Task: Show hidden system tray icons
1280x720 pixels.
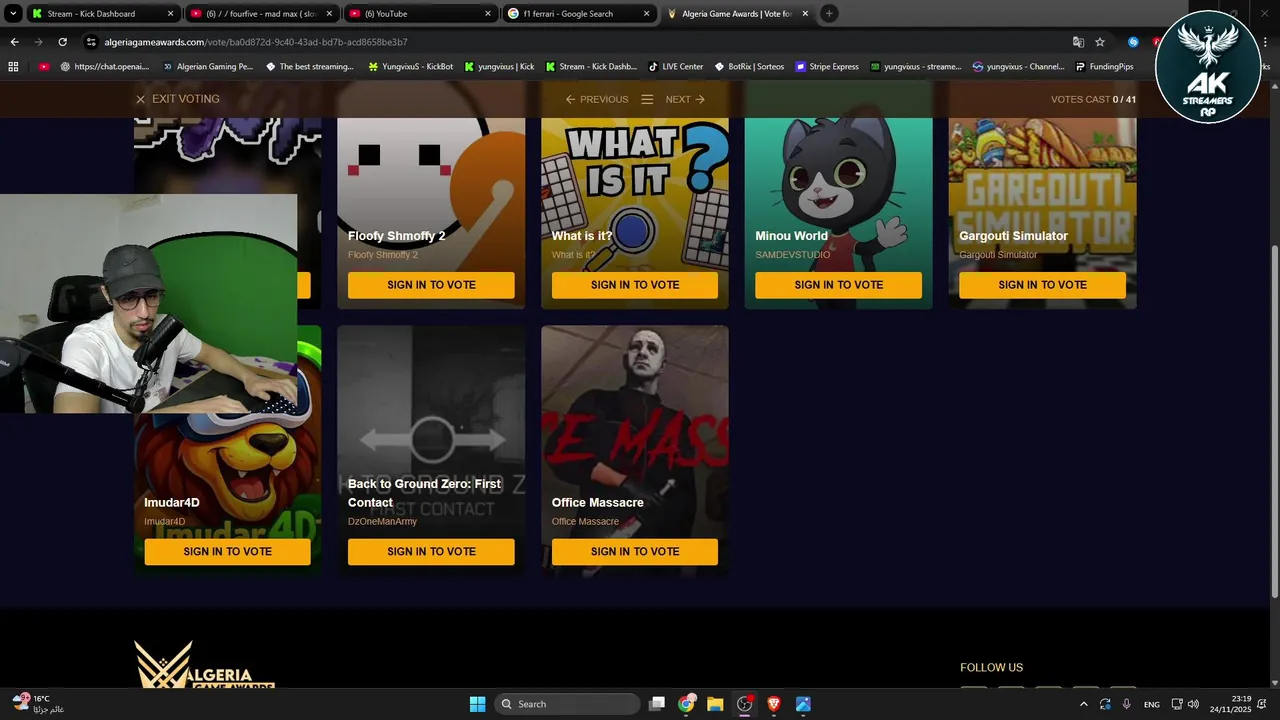Action: point(1084,704)
